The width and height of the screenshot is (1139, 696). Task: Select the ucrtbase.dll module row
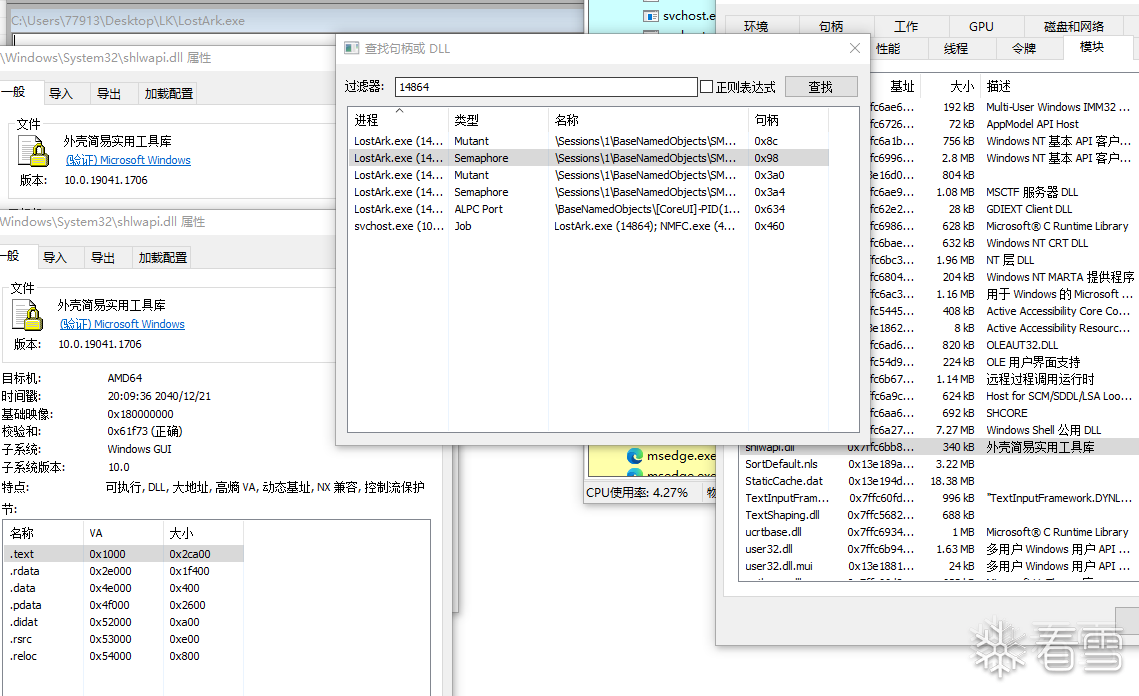[939, 532]
